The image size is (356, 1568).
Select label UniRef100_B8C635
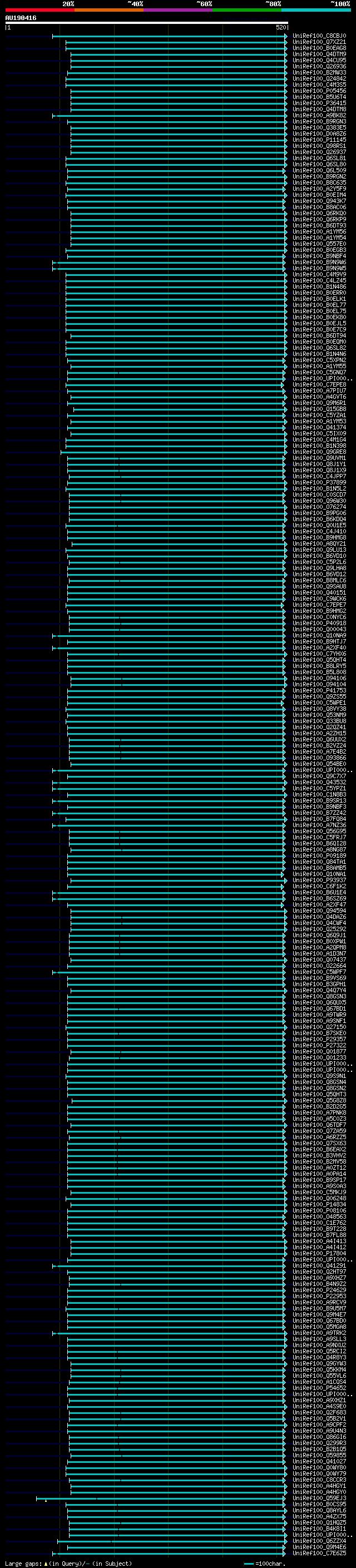point(319,182)
